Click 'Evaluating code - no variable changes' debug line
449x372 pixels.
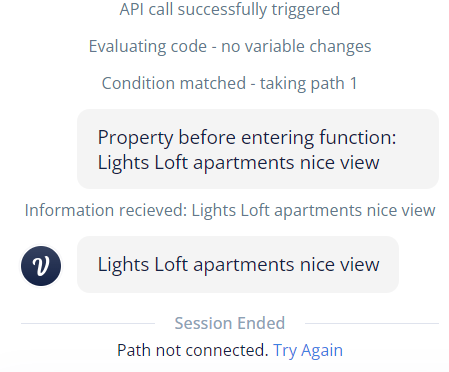click(x=230, y=46)
